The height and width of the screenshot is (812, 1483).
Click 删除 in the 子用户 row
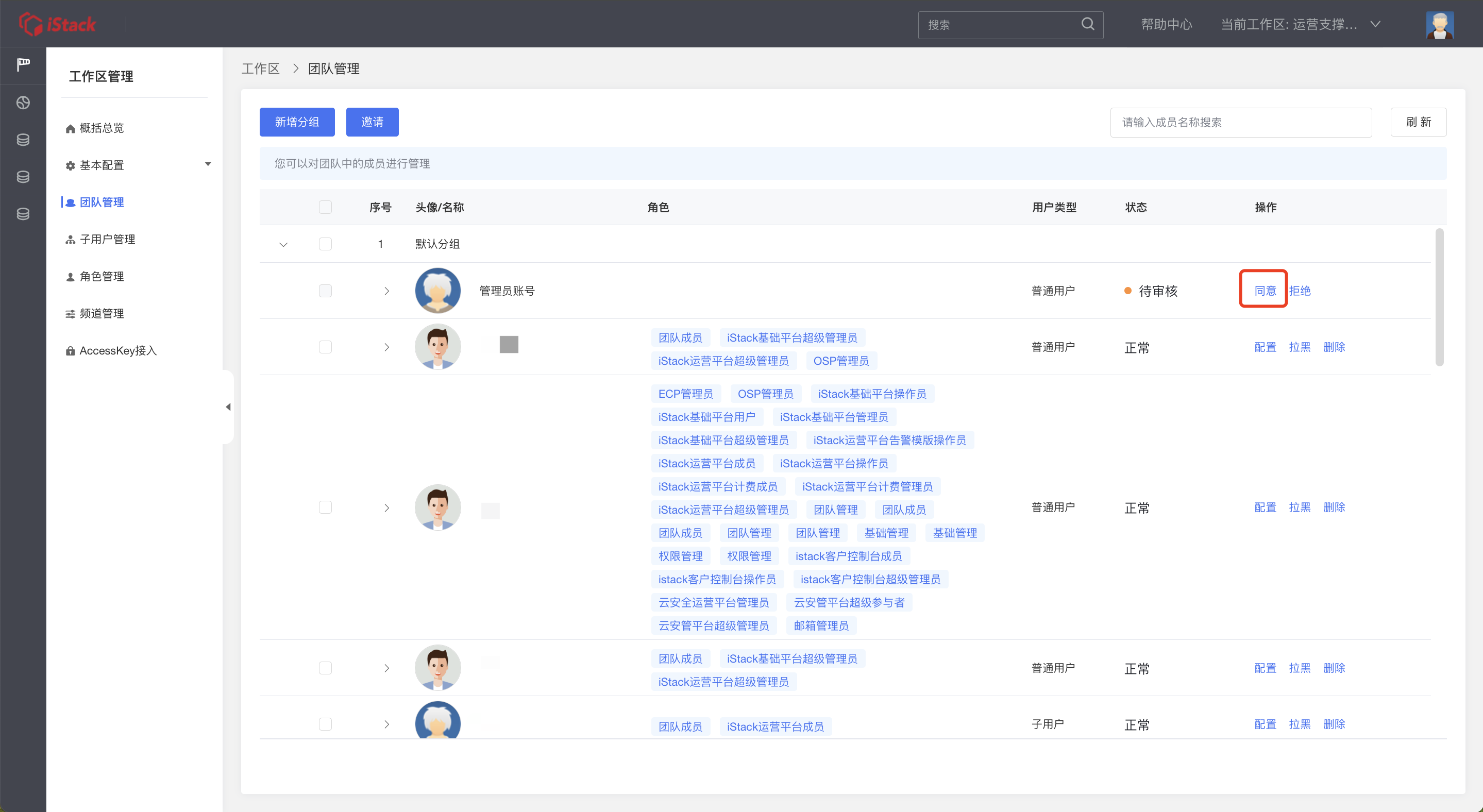(x=1335, y=724)
